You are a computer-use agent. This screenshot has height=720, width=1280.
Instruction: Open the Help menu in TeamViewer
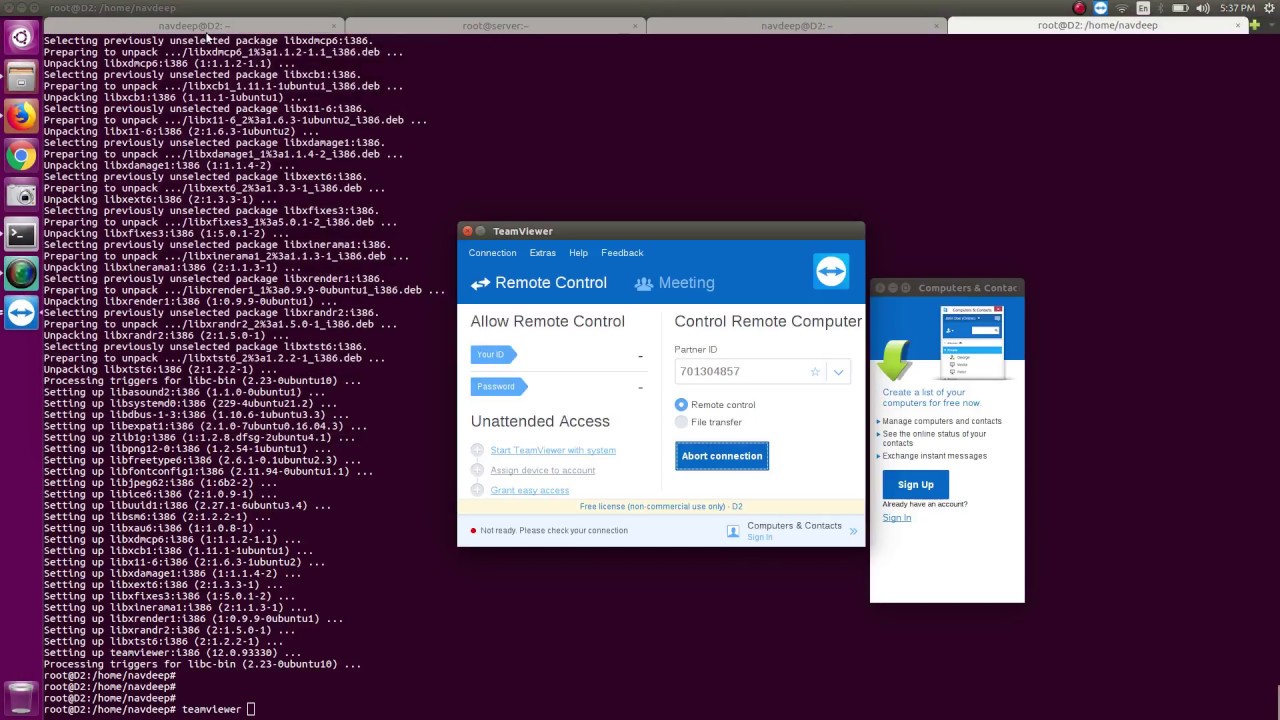[x=578, y=253]
